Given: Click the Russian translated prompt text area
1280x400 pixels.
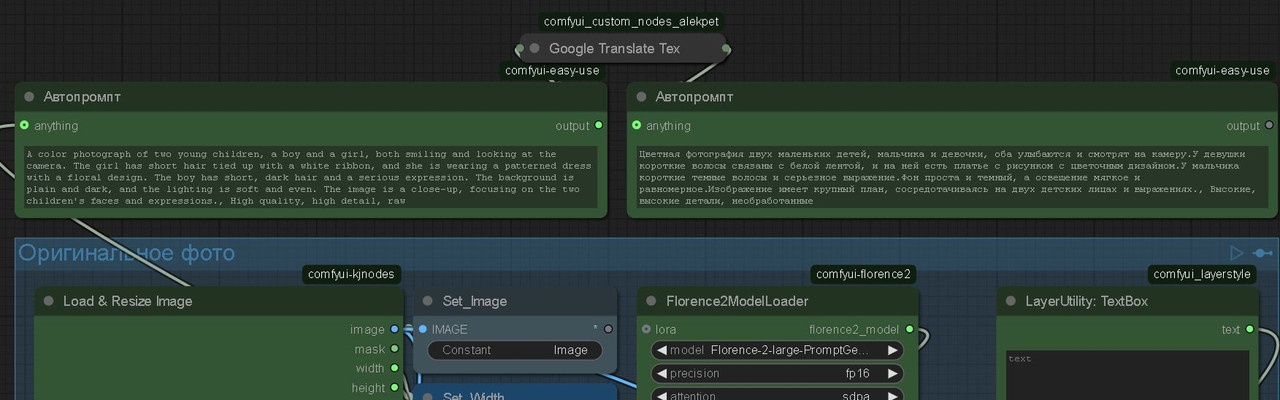Looking at the screenshot, I should pos(952,177).
